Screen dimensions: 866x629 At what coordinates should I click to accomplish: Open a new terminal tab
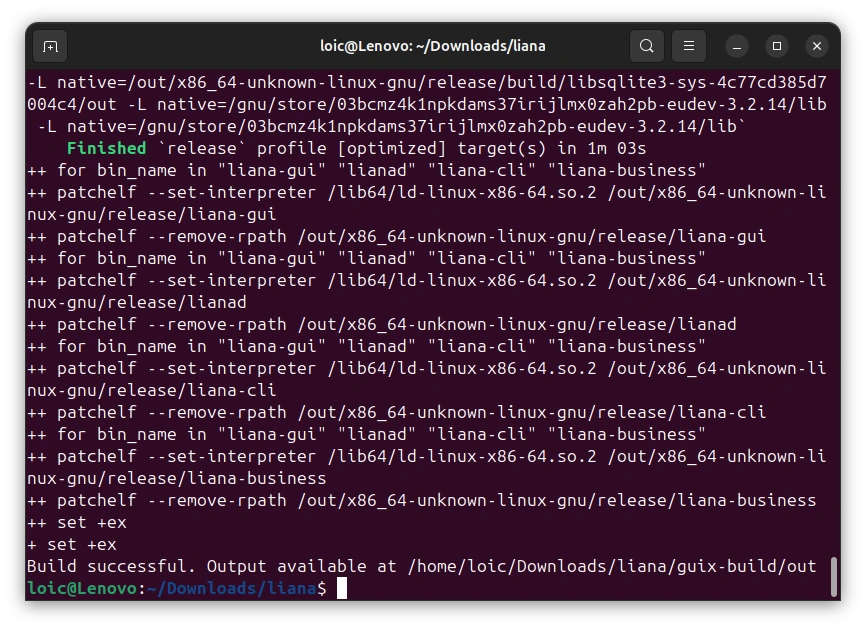50,46
